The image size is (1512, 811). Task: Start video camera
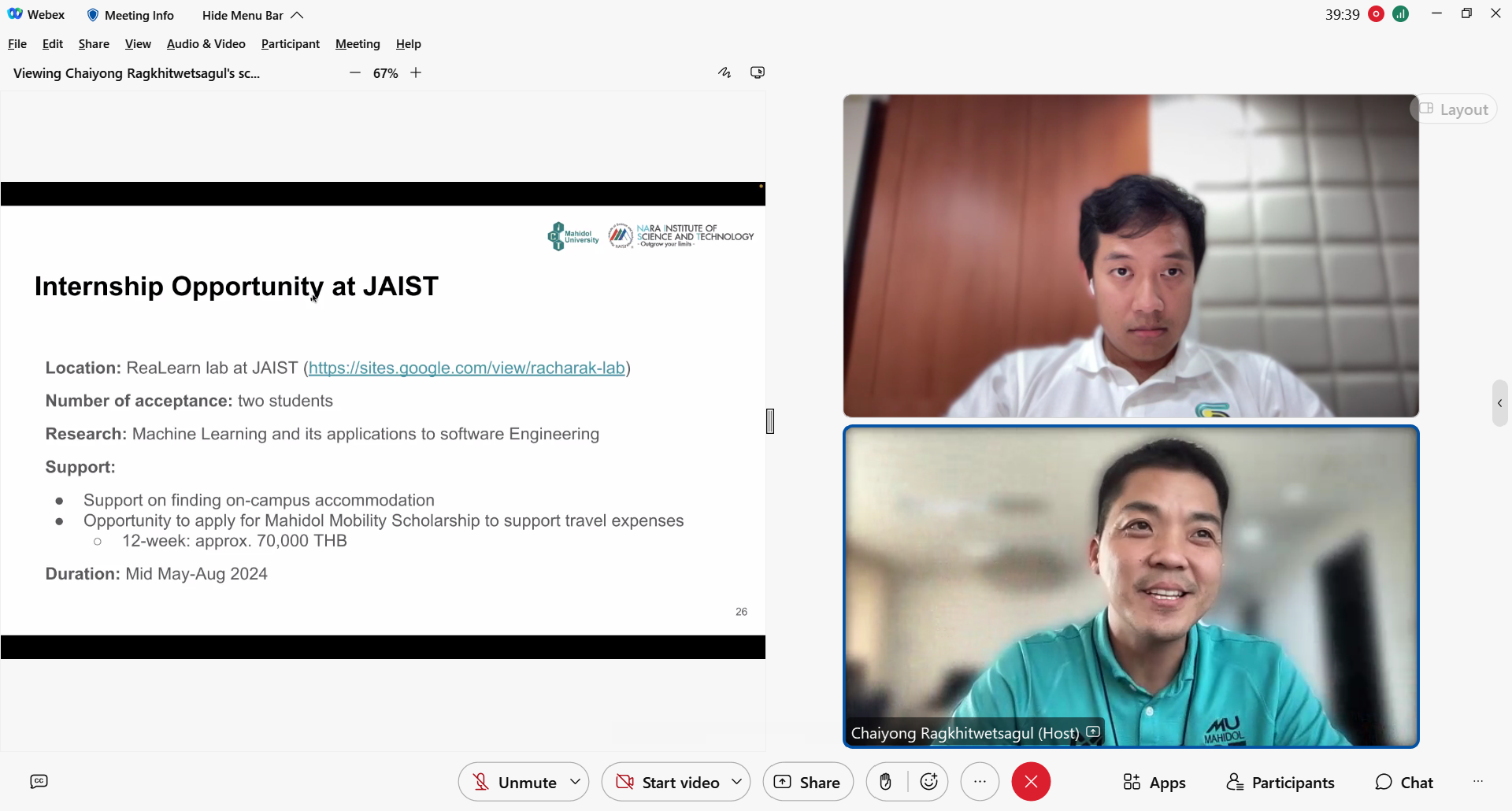click(x=668, y=782)
